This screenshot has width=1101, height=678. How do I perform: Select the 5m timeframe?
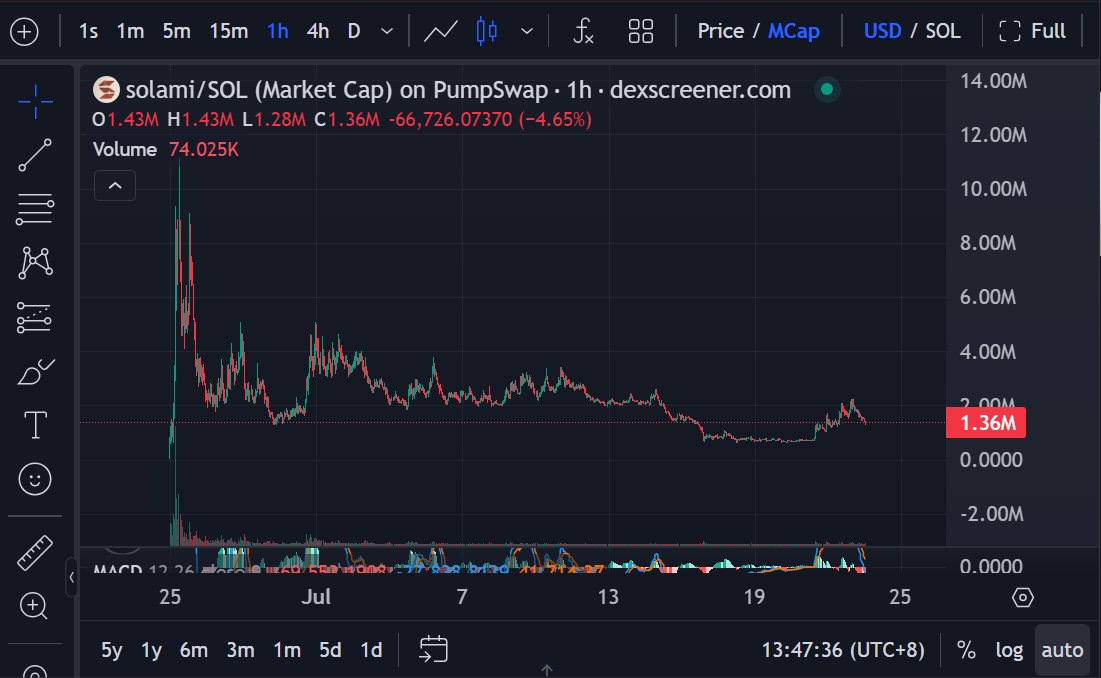point(176,32)
